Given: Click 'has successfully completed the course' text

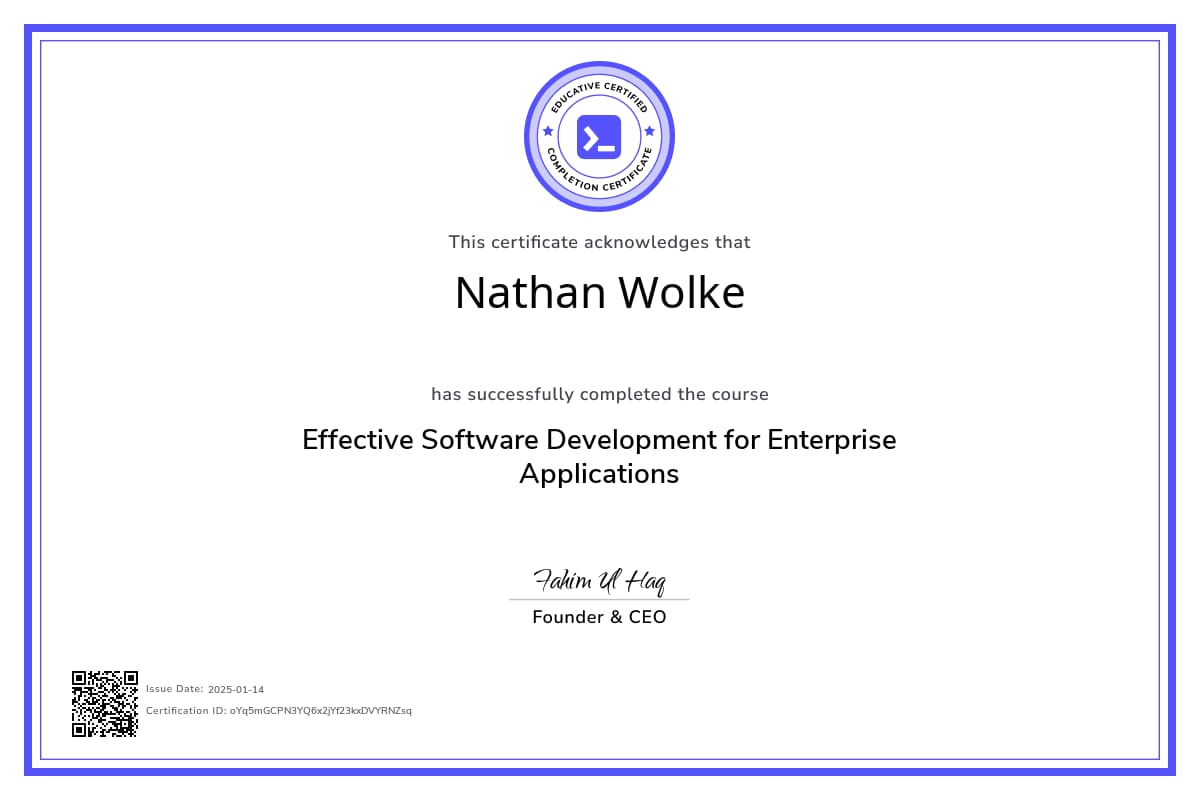Looking at the screenshot, I should (600, 394).
